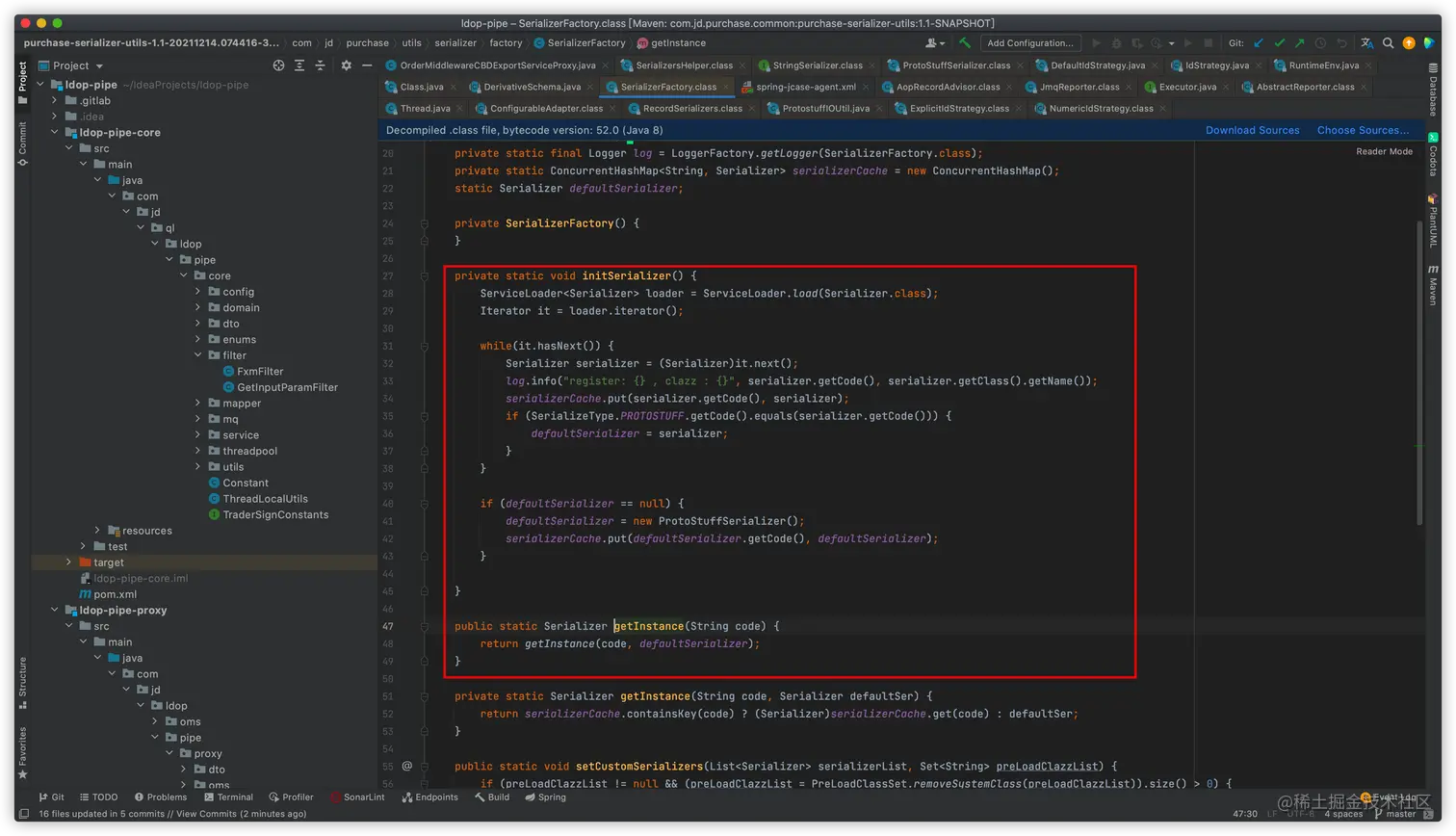Click the Debug bug icon

coord(1117,43)
